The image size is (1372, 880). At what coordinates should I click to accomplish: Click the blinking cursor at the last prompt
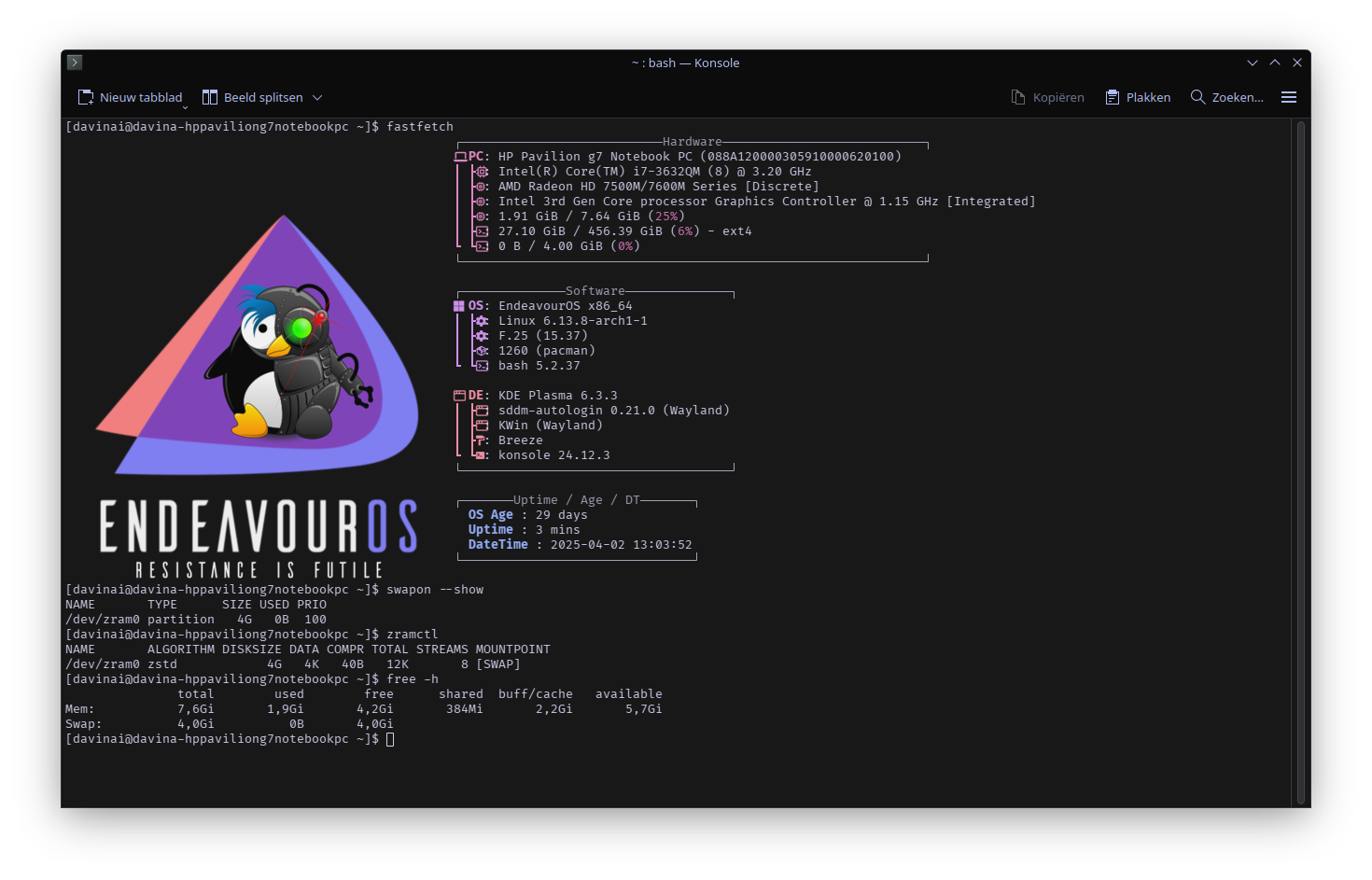(390, 739)
